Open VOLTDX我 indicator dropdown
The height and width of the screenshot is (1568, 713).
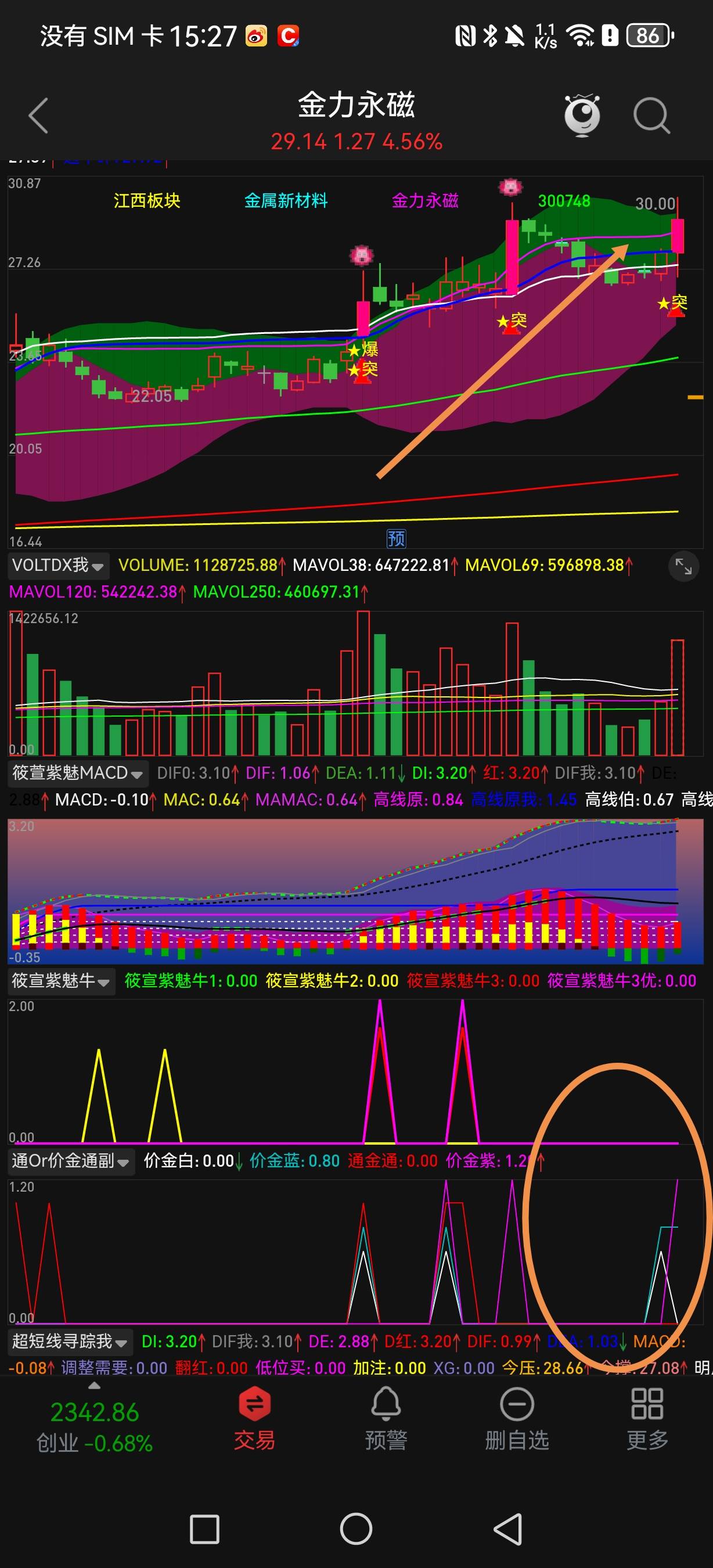59,566
